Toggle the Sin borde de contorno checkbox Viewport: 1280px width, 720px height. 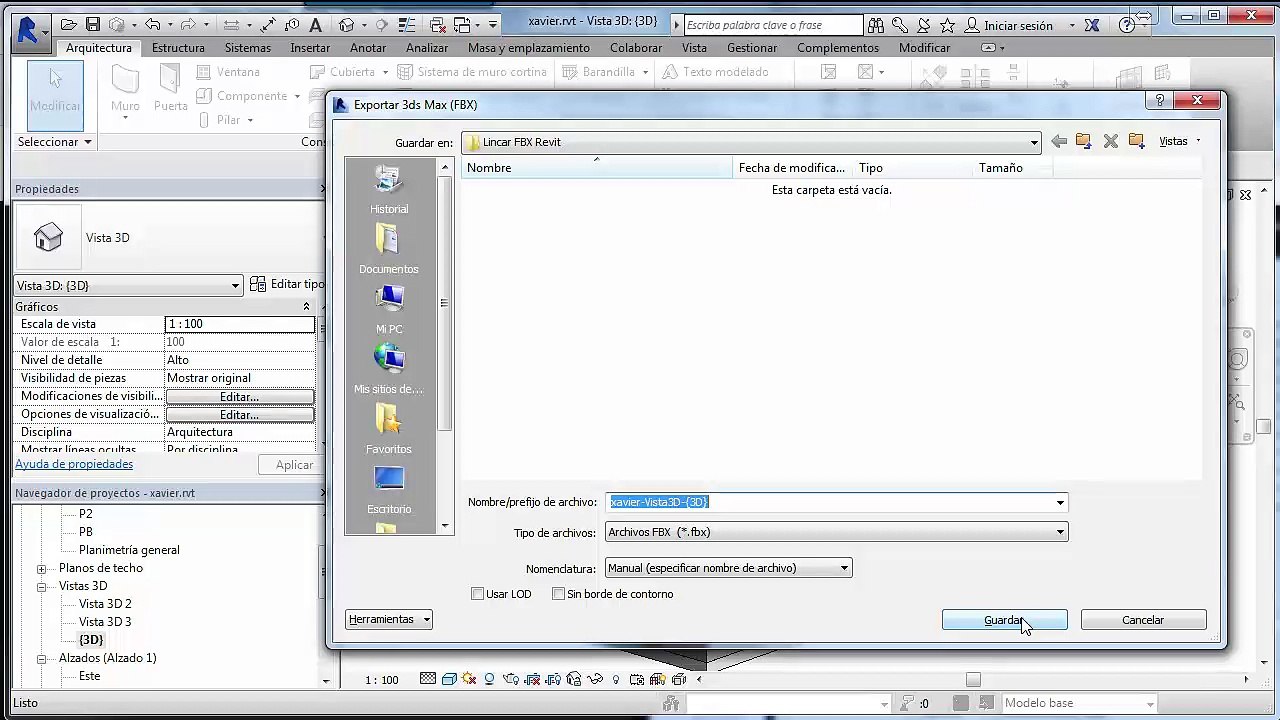click(x=559, y=594)
